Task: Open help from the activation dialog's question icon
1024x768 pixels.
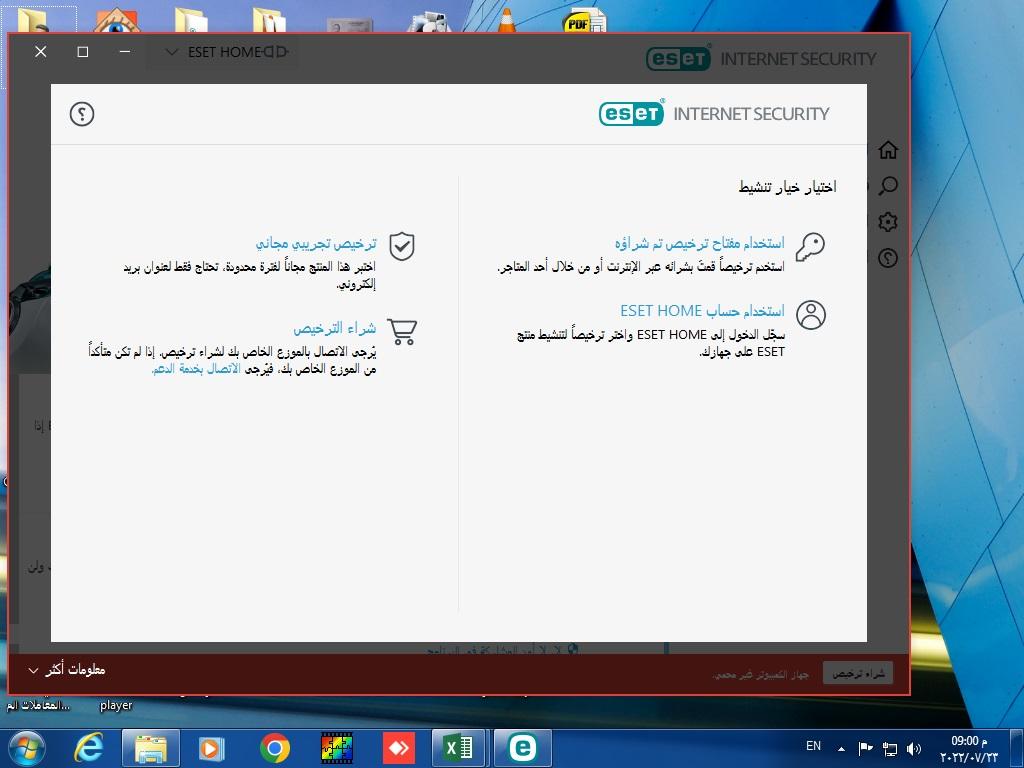Action: [82, 114]
